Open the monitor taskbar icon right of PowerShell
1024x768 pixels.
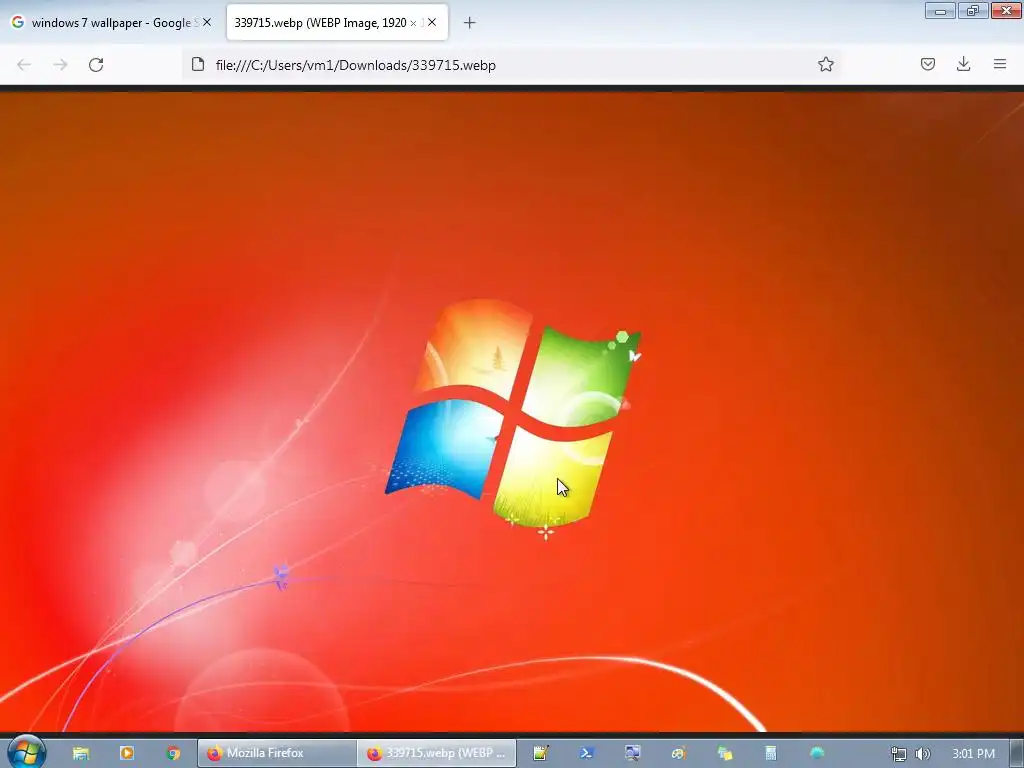(632, 753)
